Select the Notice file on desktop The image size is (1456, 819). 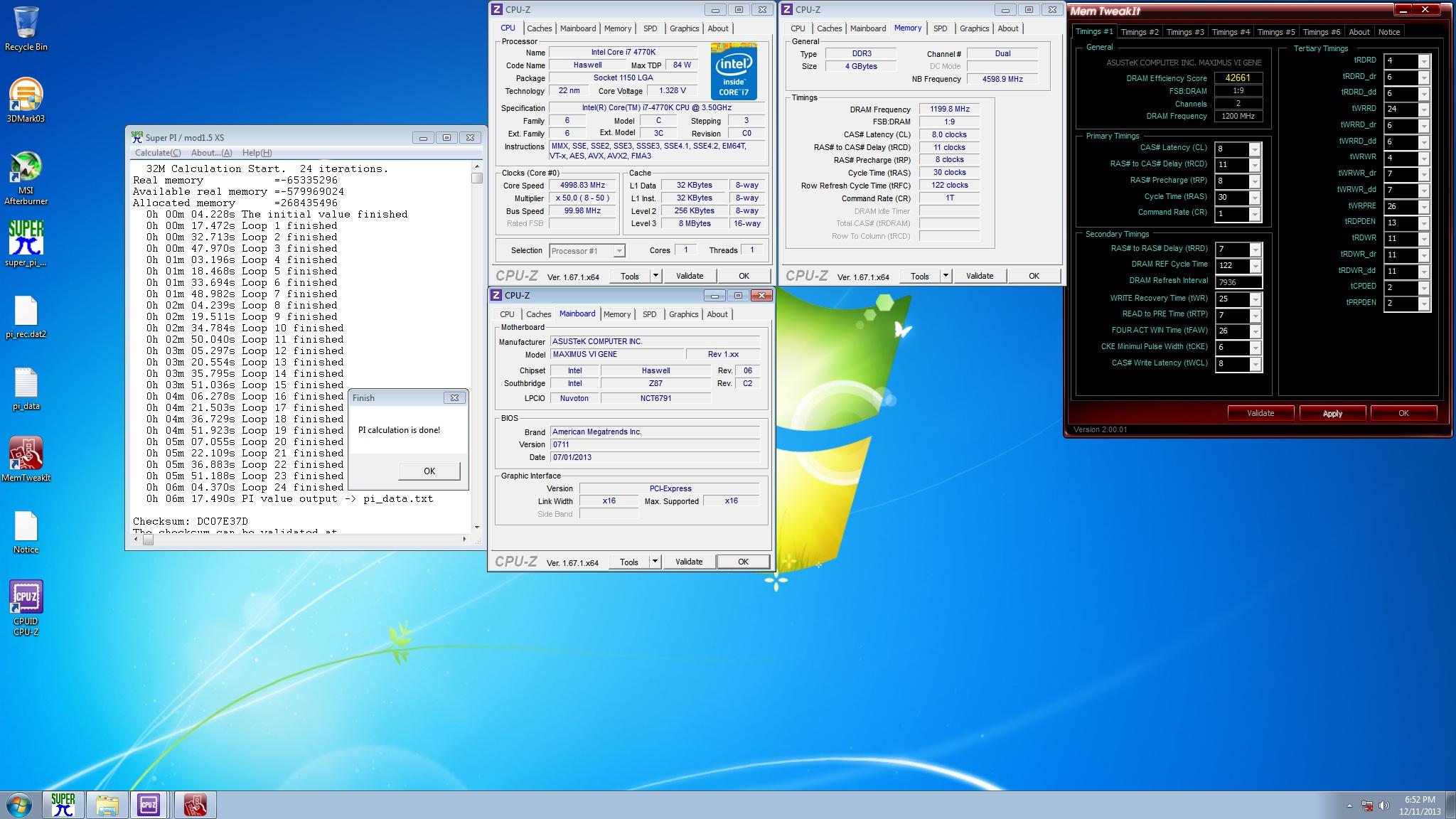(x=26, y=532)
